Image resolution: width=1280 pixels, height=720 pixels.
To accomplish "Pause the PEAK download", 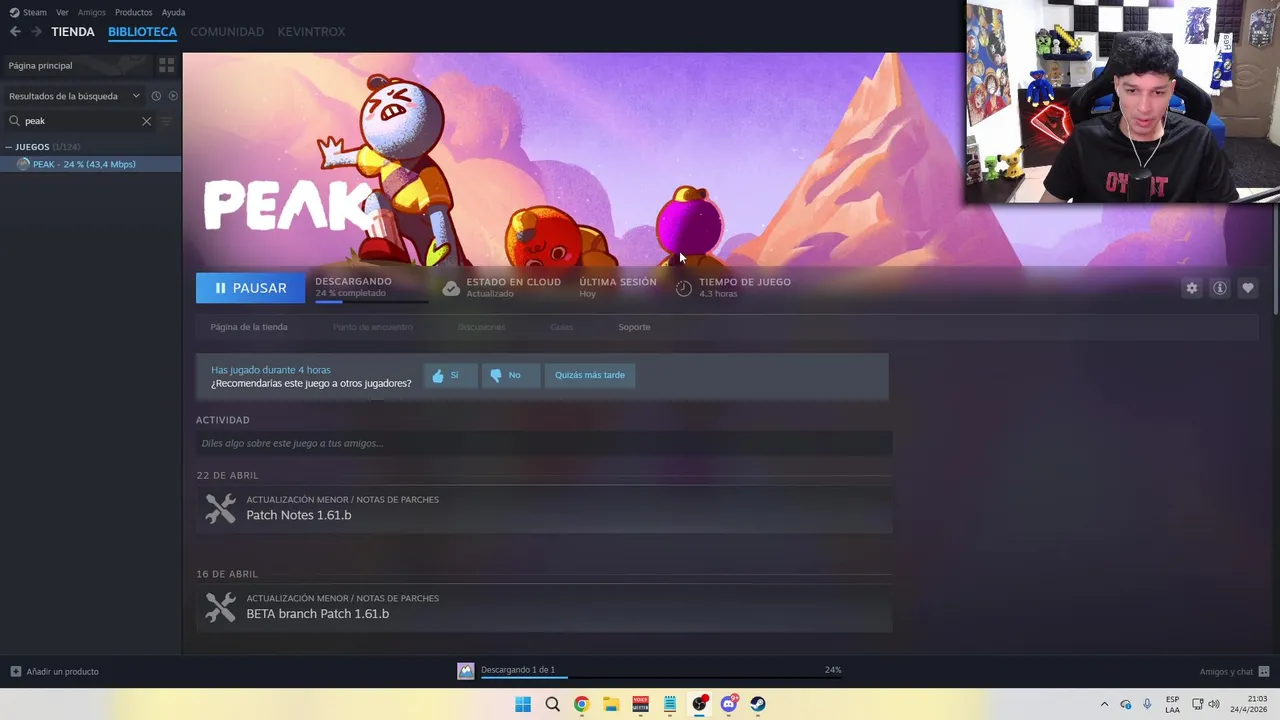I will 250,288.
